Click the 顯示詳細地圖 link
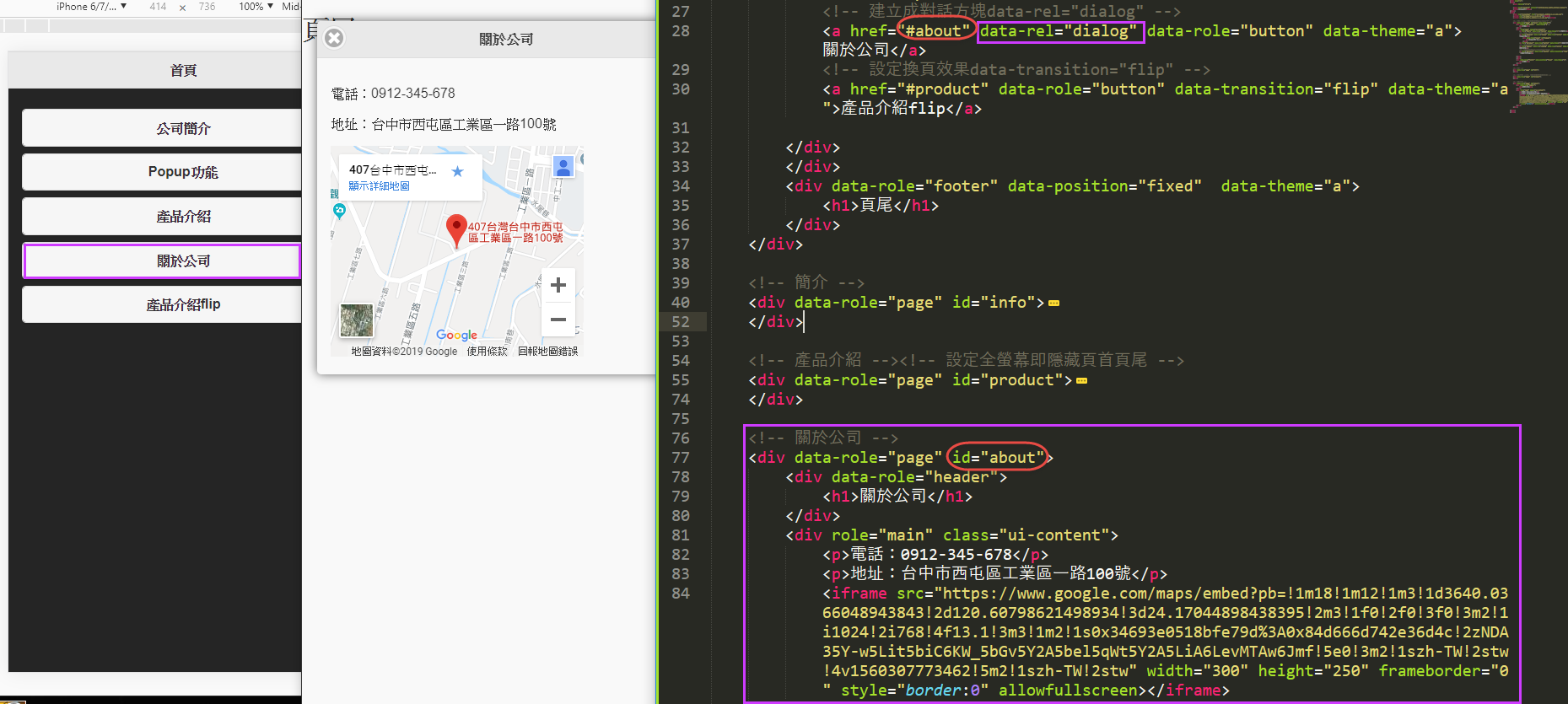Viewport: 1568px width, 704px height. (379, 186)
